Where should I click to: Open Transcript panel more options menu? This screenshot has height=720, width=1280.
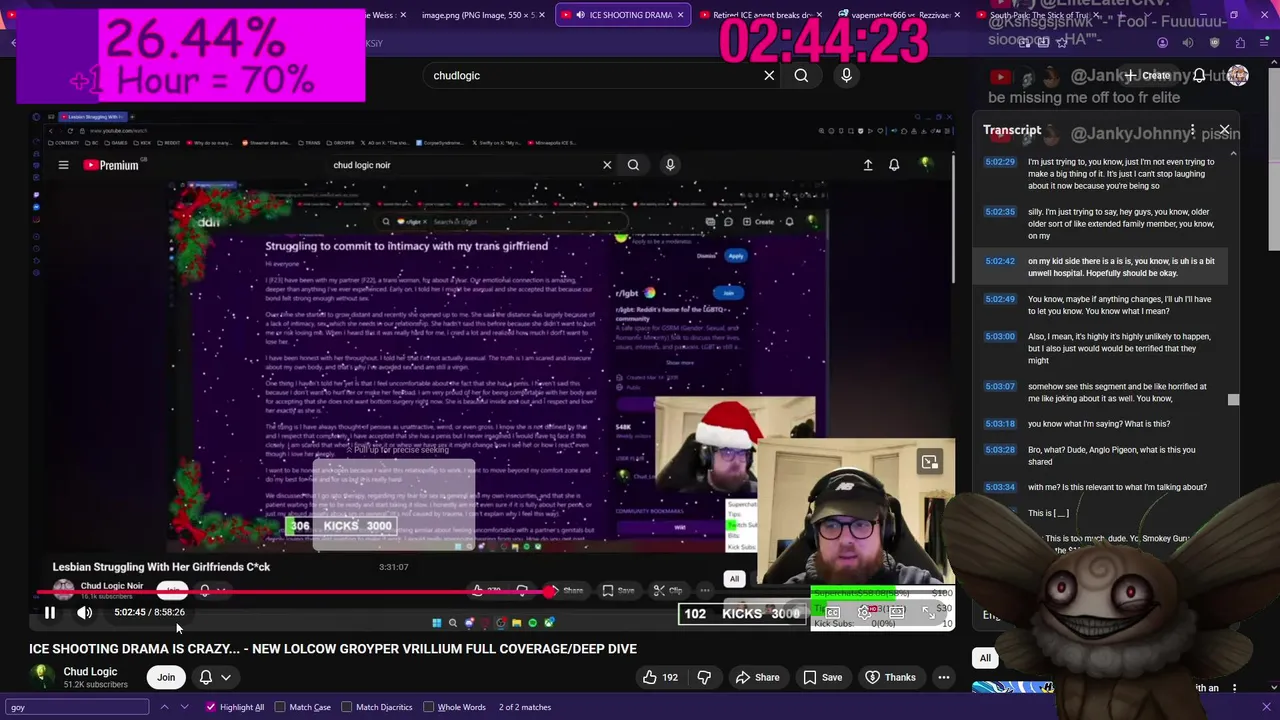[1192, 130]
